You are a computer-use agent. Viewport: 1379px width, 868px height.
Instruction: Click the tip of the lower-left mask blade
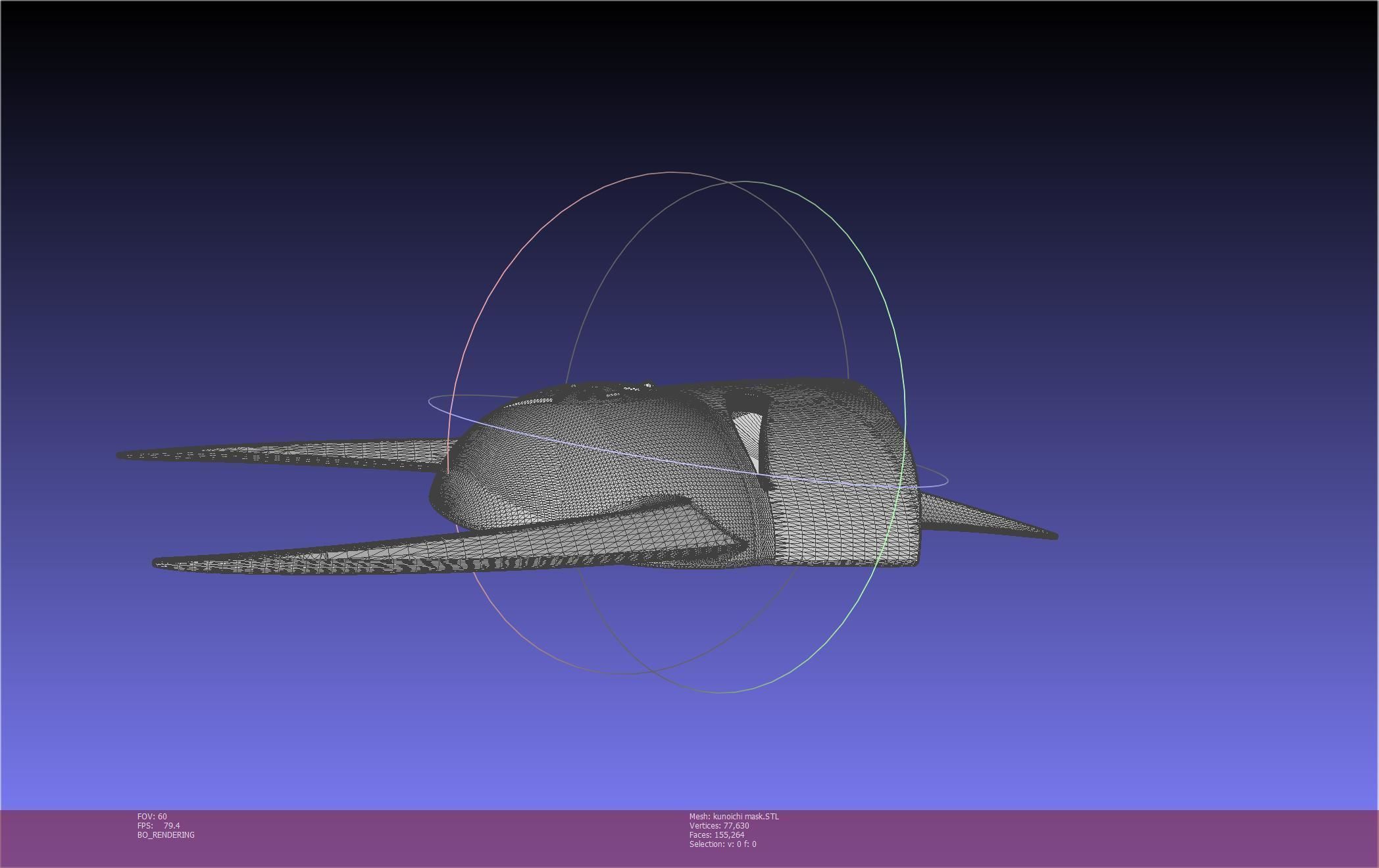pyautogui.click(x=159, y=563)
